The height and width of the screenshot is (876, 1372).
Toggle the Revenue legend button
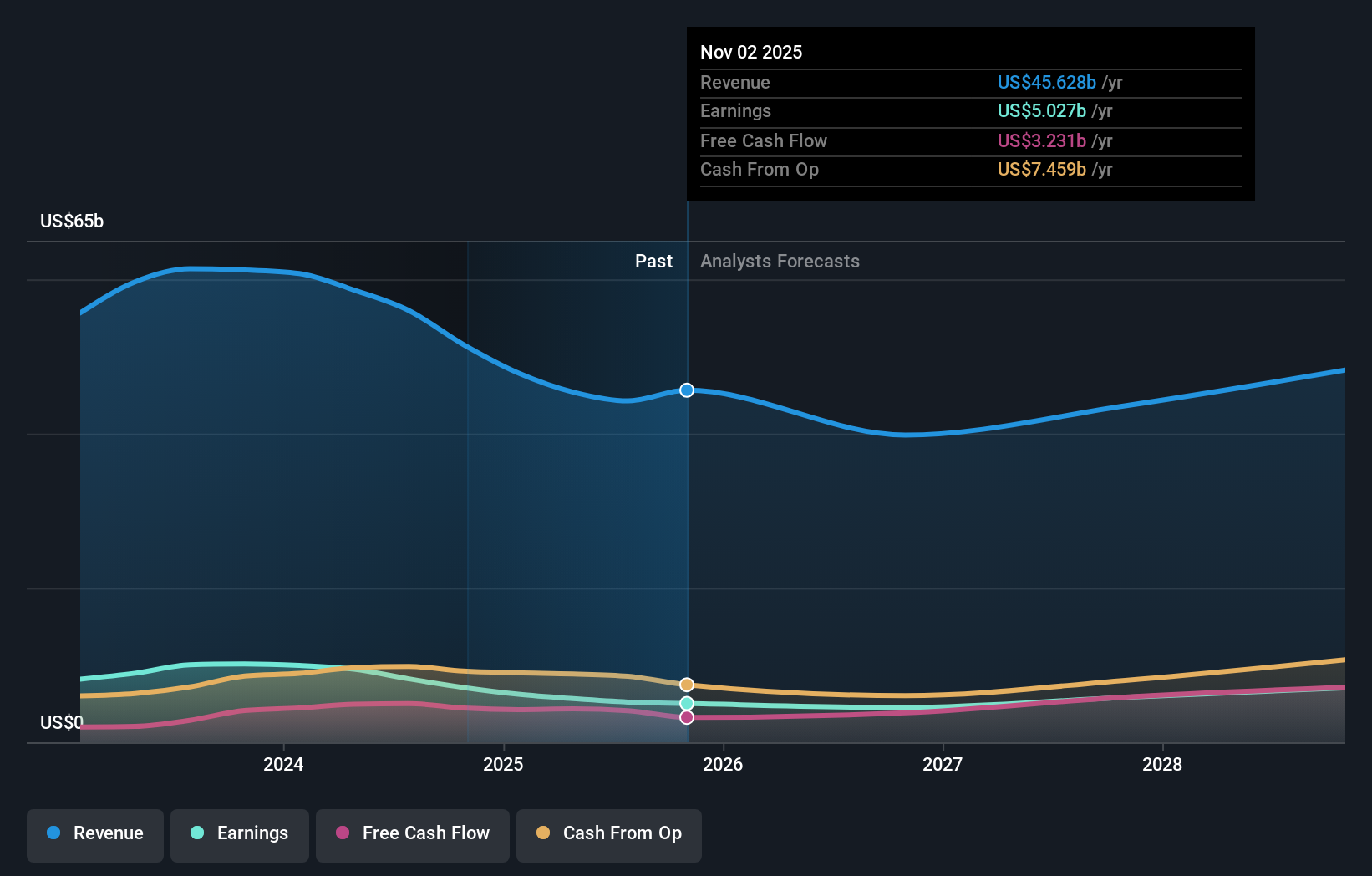[95, 834]
